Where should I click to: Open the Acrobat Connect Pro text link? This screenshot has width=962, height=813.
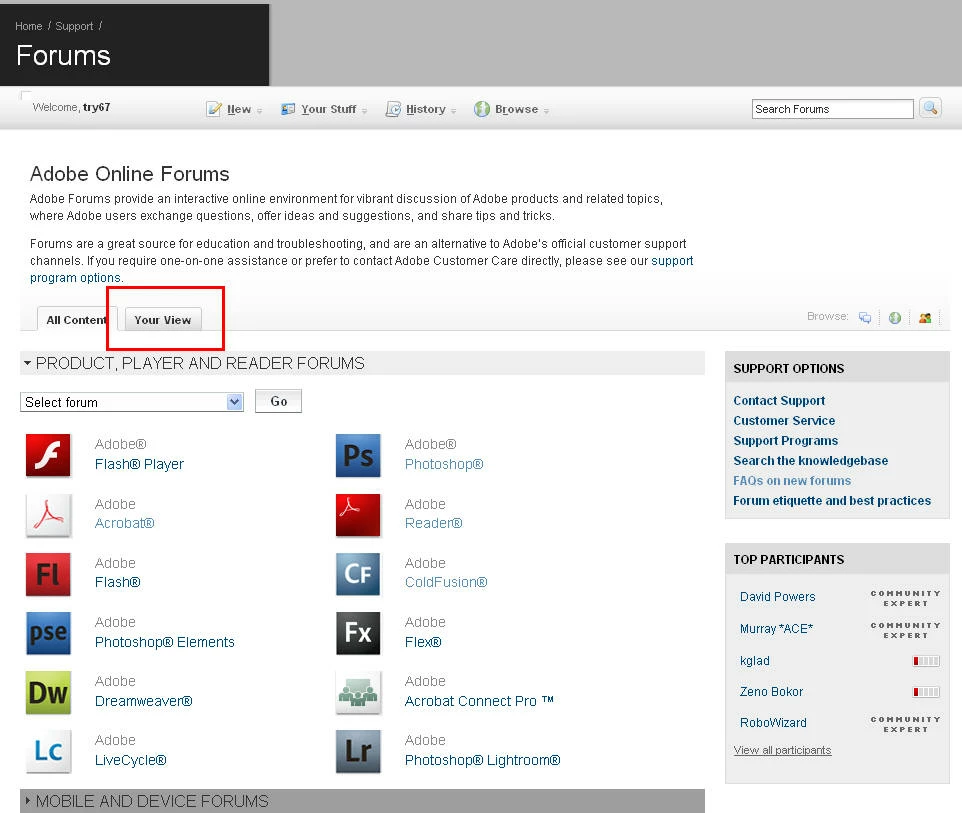[479, 701]
